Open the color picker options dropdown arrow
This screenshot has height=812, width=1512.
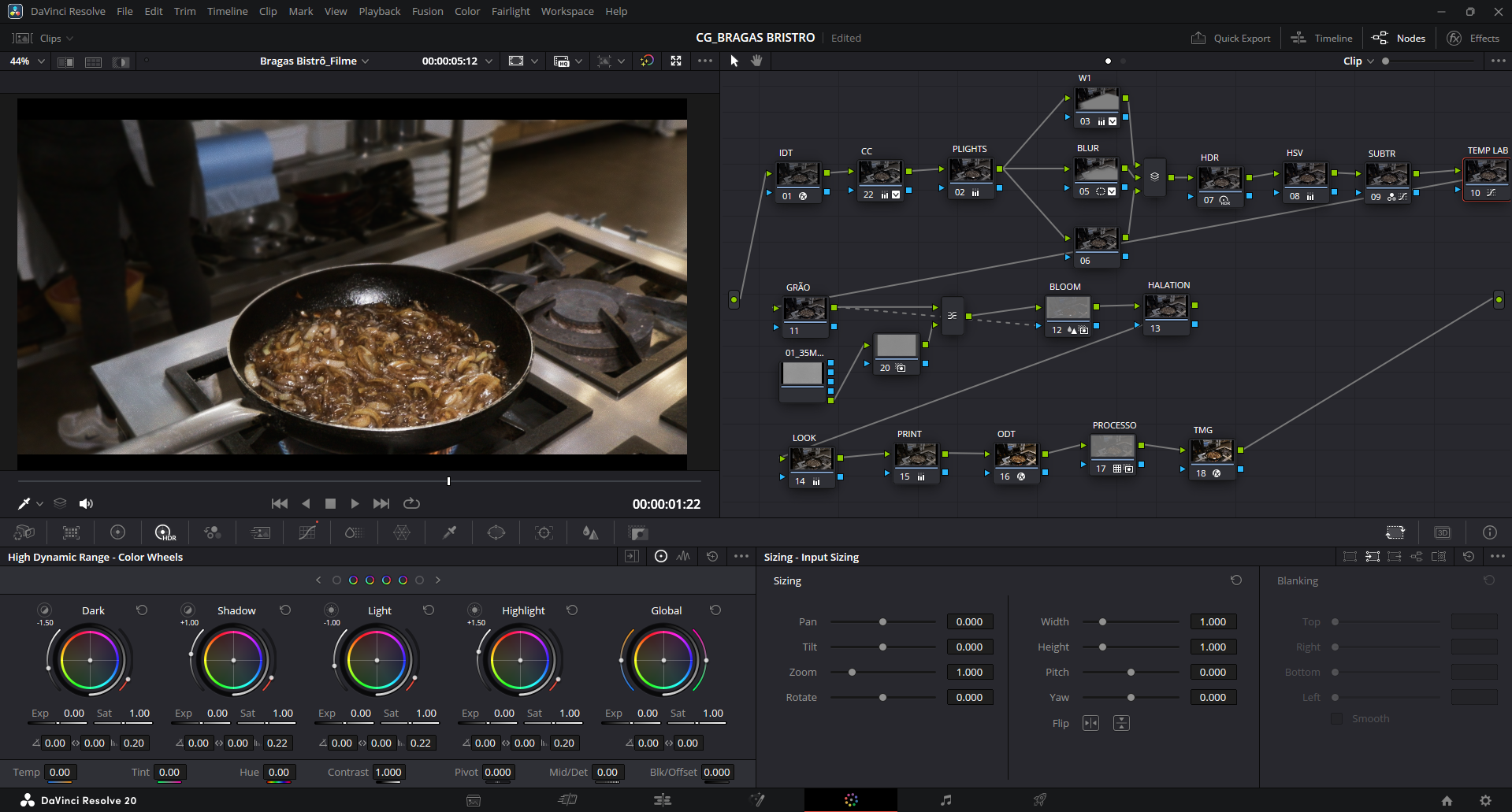39,503
